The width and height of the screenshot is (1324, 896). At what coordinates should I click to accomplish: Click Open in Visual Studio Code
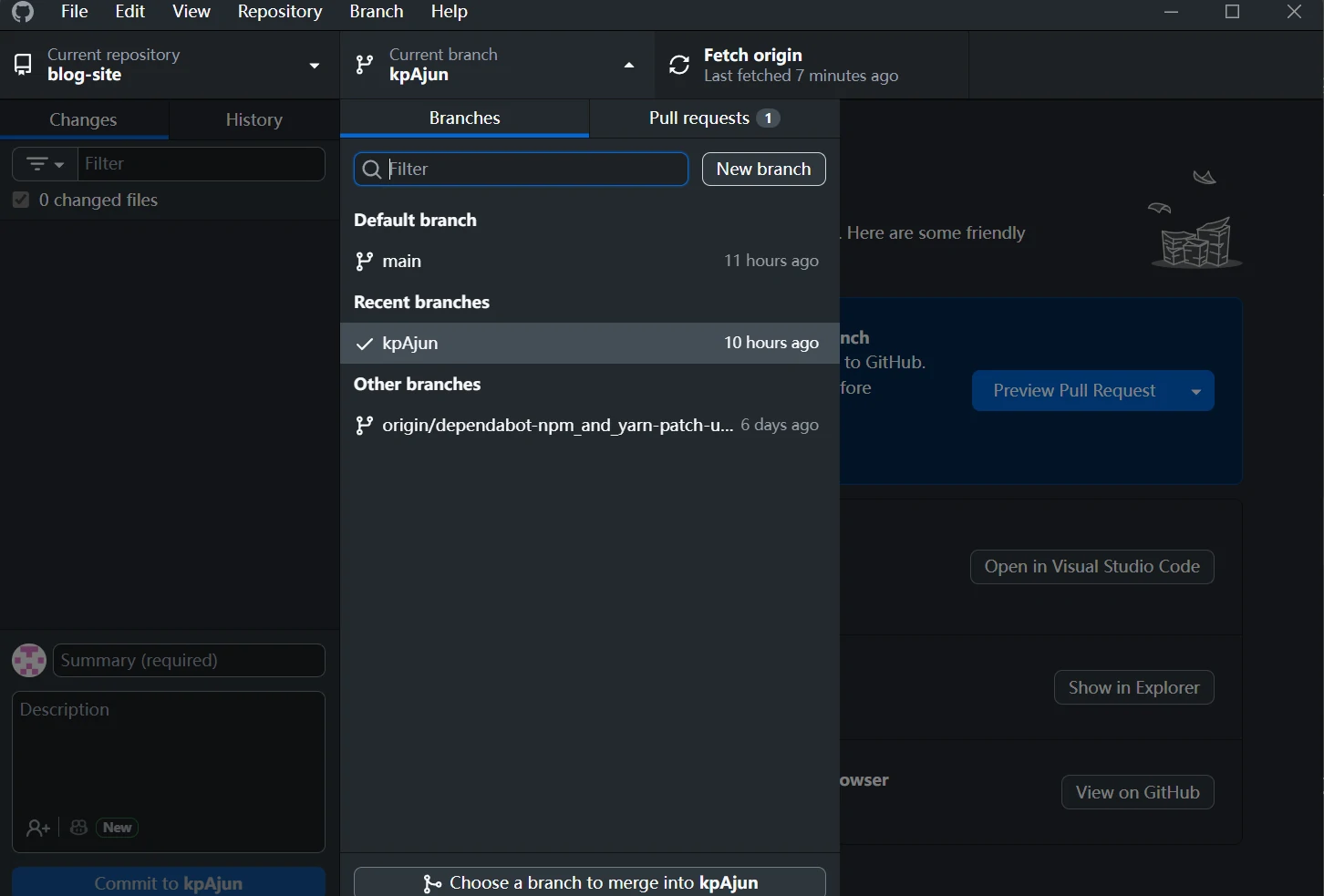click(x=1092, y=567)
